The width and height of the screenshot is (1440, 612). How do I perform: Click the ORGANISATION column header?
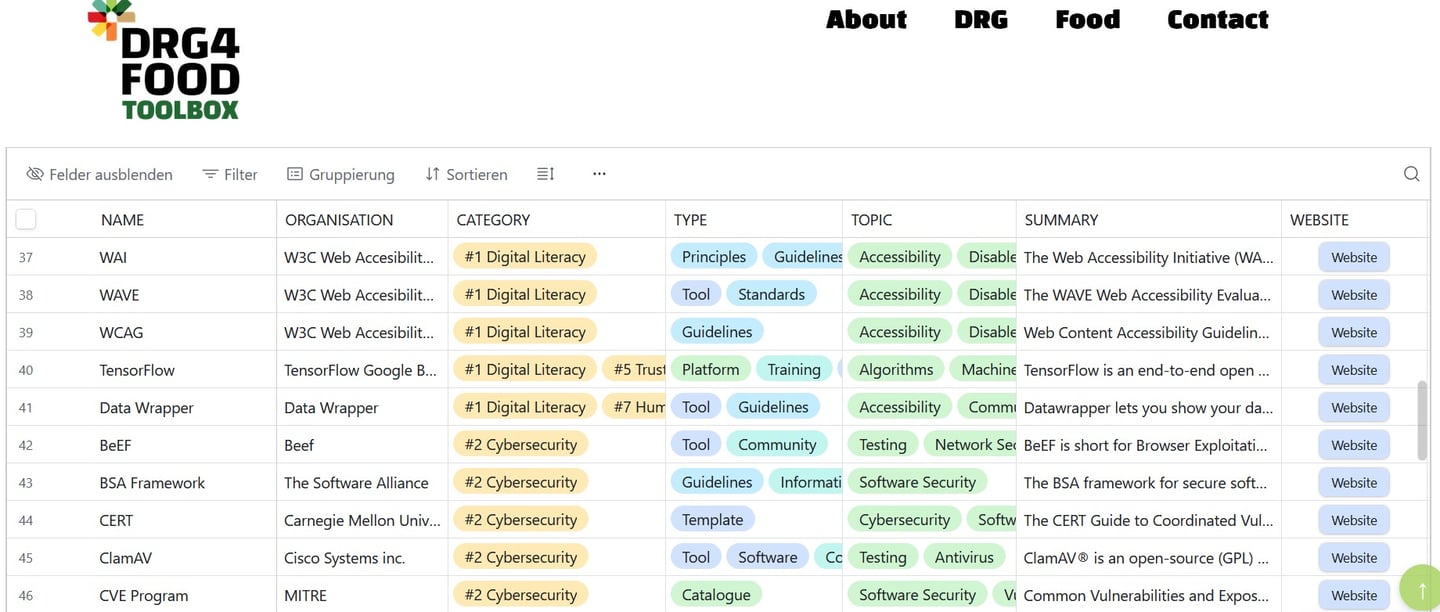pos(339,220)
